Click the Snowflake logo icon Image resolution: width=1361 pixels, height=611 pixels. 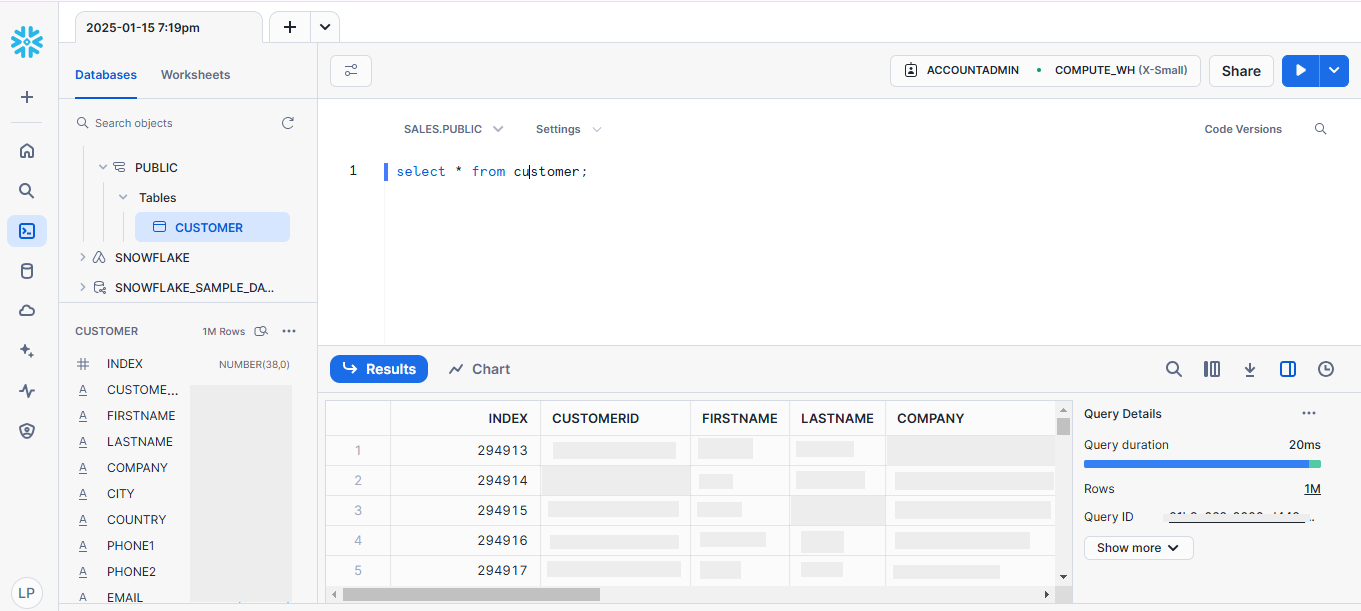tap(27, 41)
